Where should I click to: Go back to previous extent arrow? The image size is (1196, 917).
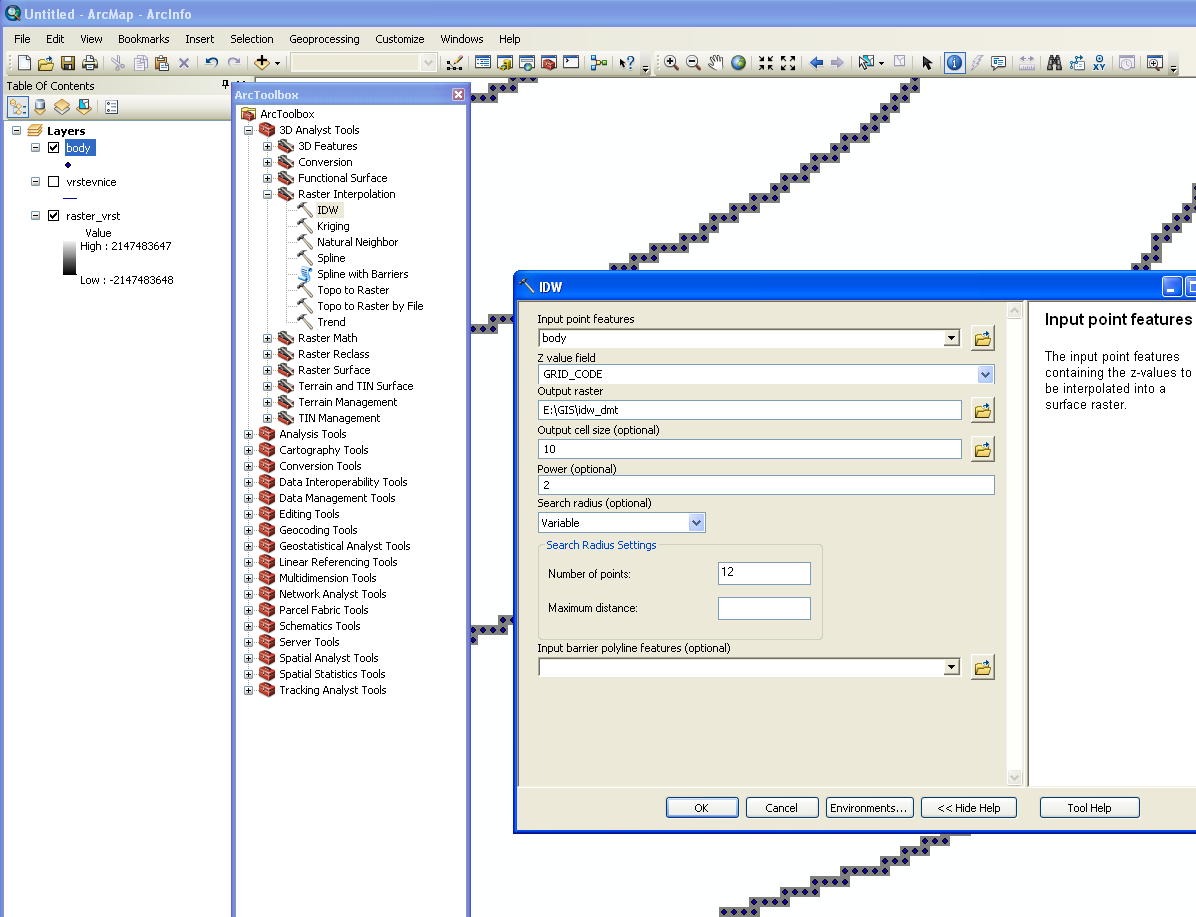(x=816, y=63)
